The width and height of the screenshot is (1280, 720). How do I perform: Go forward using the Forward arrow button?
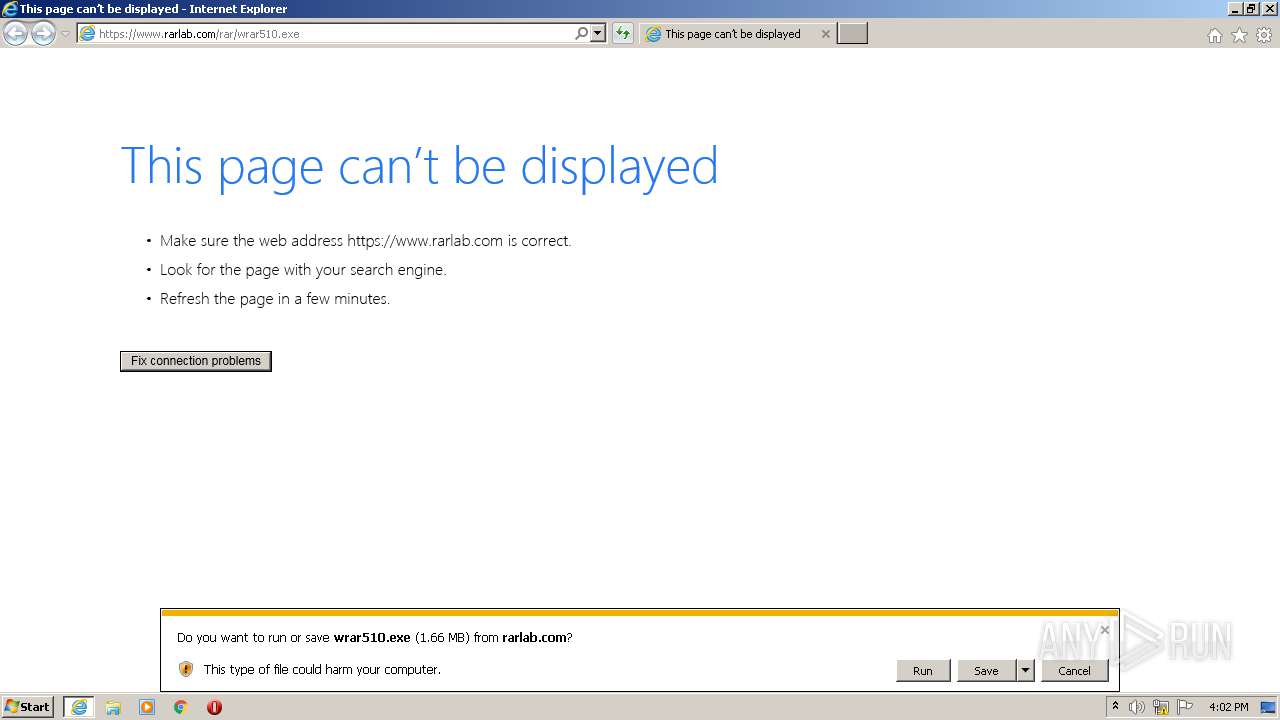click(x=43, y=34)
